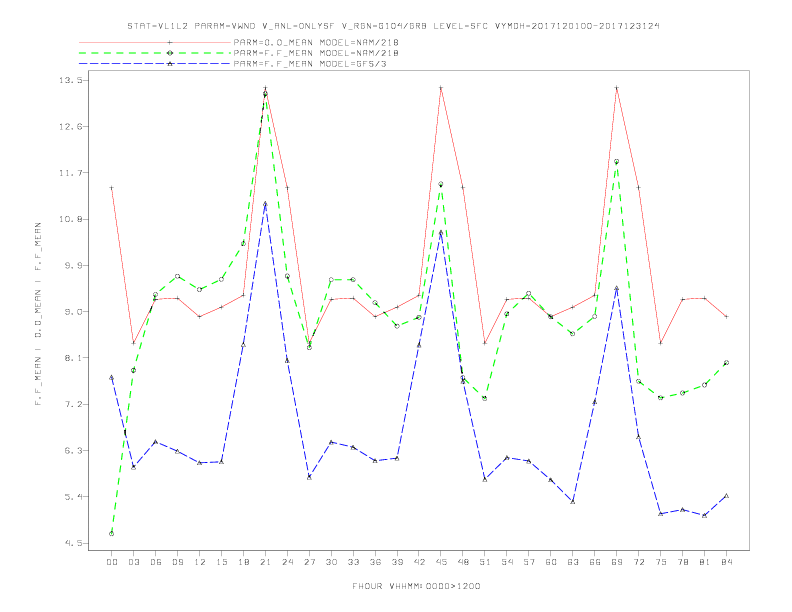Screen dimensions: 792x612
Task: Click green circle data point at hour 00
Action: tap(112, 534)
